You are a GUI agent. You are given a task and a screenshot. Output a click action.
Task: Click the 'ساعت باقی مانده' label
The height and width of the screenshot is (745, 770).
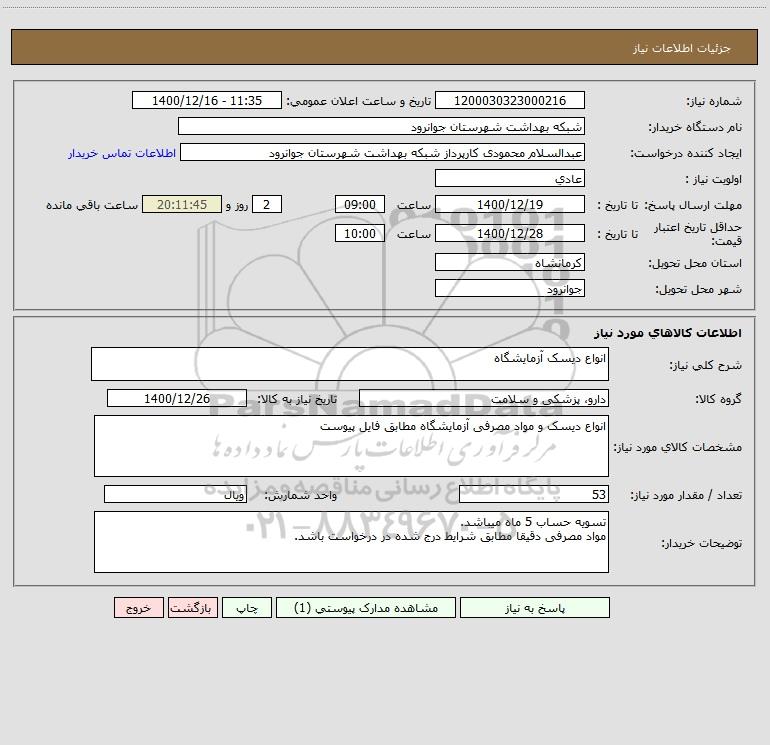(92, 205)
